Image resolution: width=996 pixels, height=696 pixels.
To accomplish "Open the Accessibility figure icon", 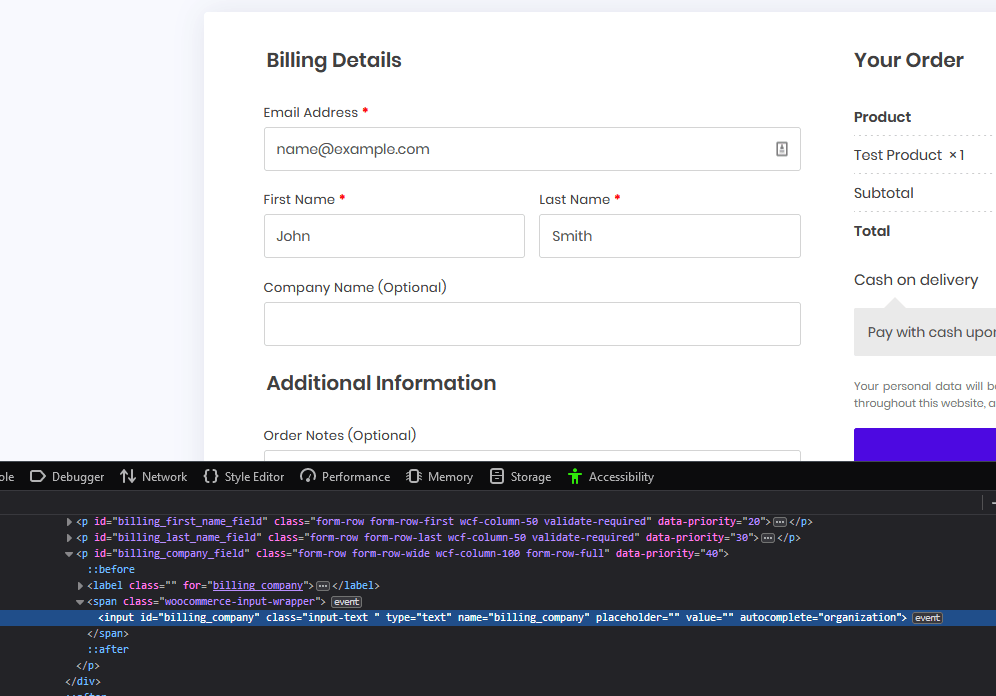I will tap(575, 476).
